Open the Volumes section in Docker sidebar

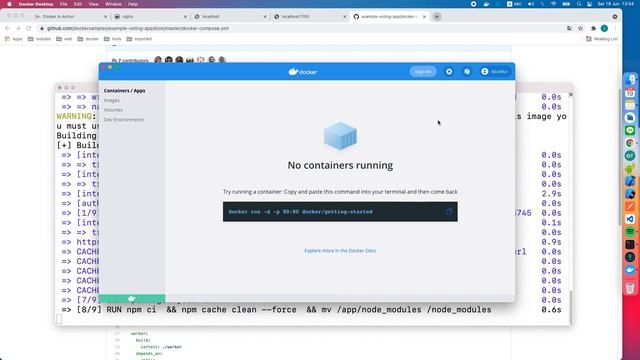coord(113,110)
